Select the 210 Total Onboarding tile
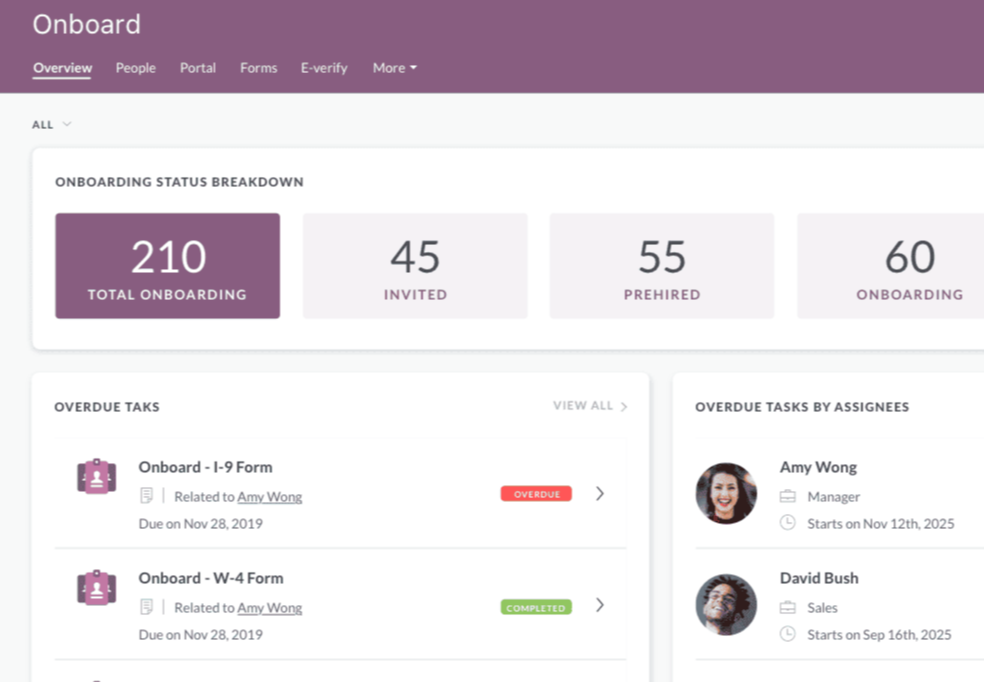984x682 pixels. click(167, 266)
